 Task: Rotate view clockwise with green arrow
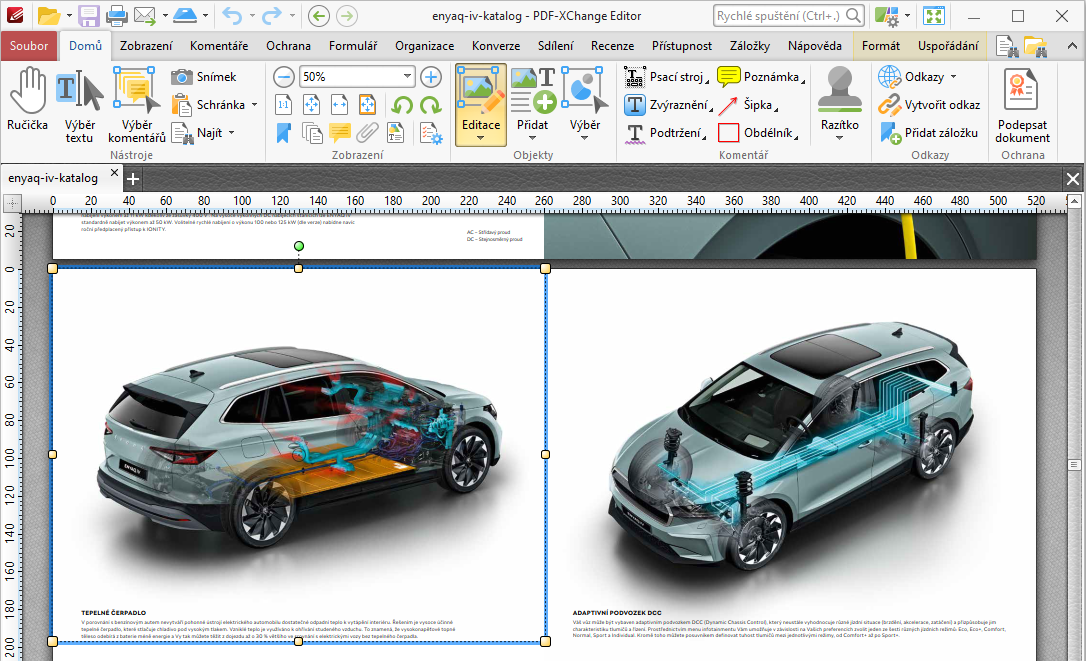(x=431, y=105)
